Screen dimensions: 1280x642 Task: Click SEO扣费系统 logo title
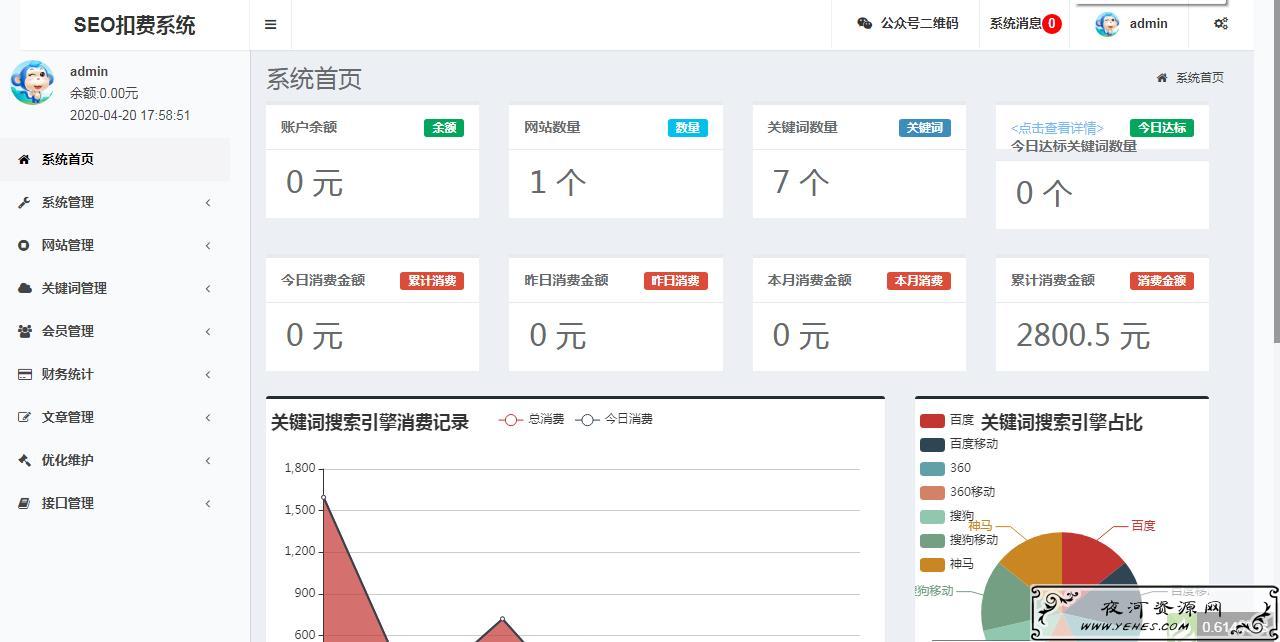pyautogui.click(x=135, y=26)
